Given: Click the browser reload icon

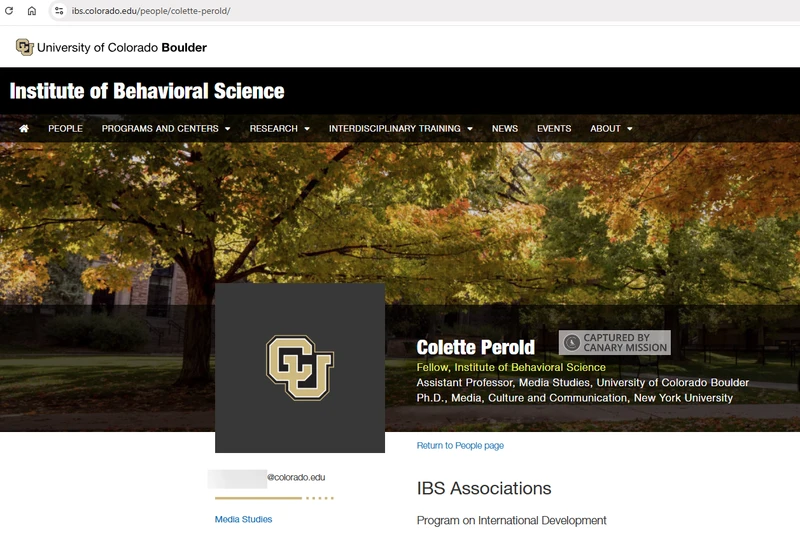Looking at the screenshot, I should (x=9, y=11).
